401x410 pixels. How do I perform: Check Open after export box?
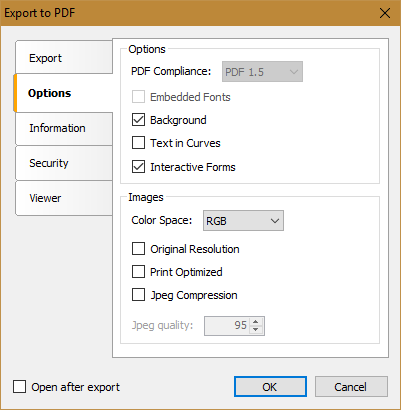(19, 387)
